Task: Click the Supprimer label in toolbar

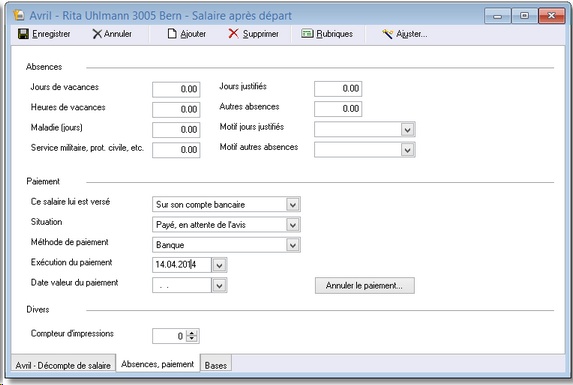Action: [261, 34]
